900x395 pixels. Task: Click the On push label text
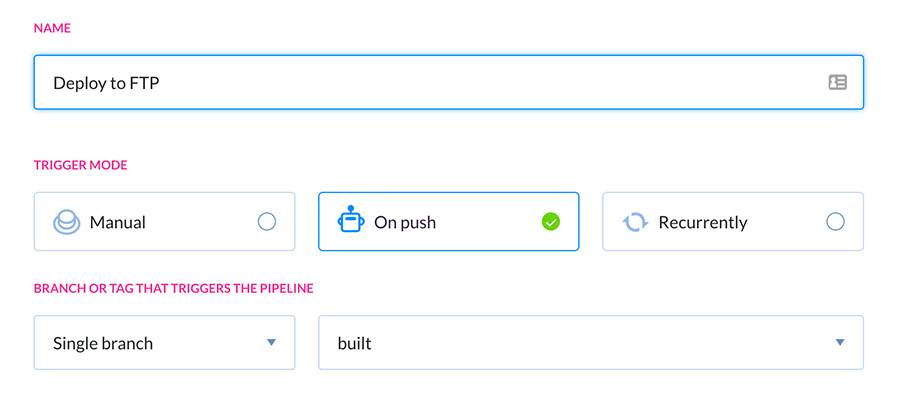click(x=405, y=223)
